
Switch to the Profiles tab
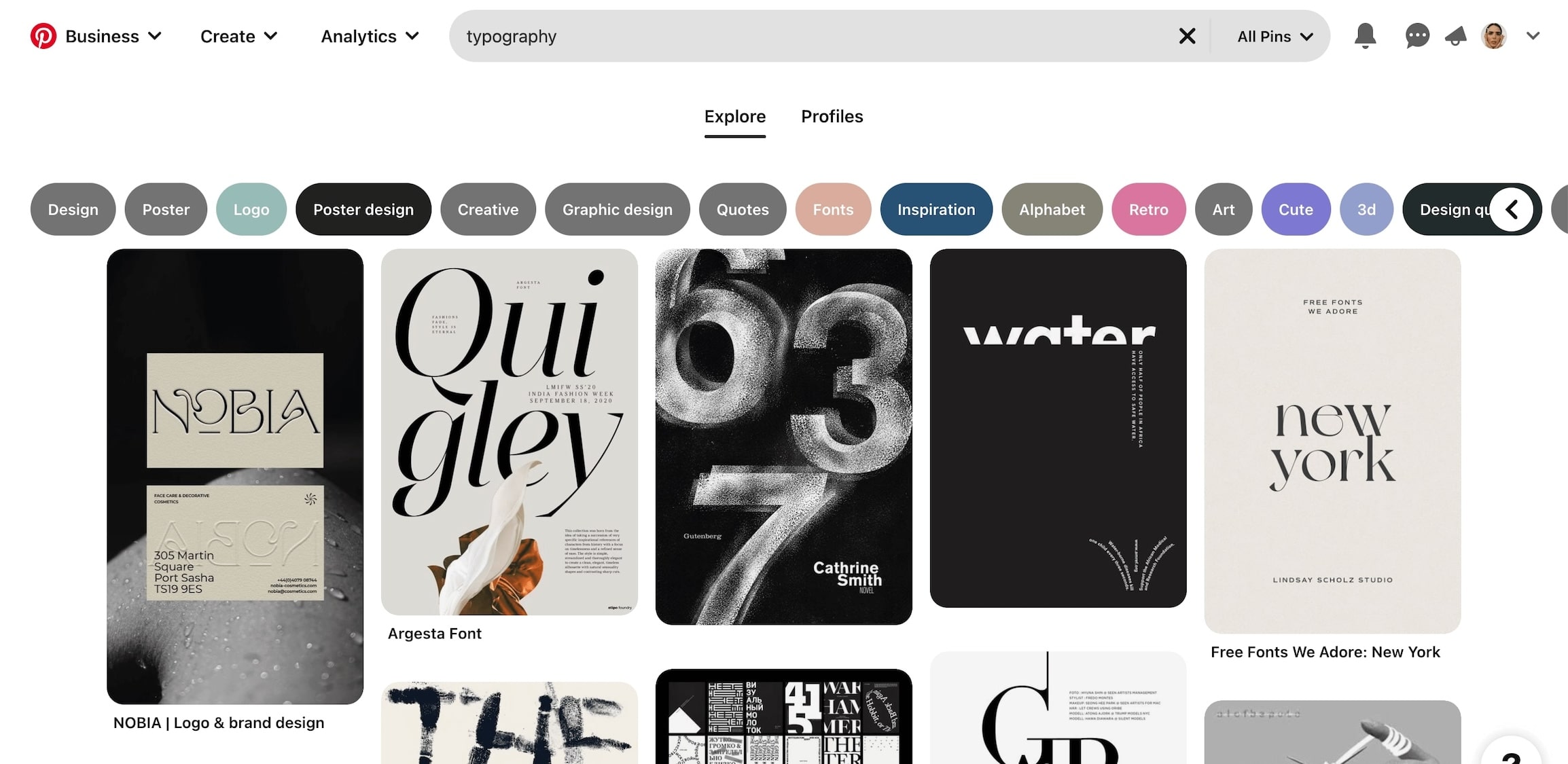pyautogui.click(x=832, y=116)
